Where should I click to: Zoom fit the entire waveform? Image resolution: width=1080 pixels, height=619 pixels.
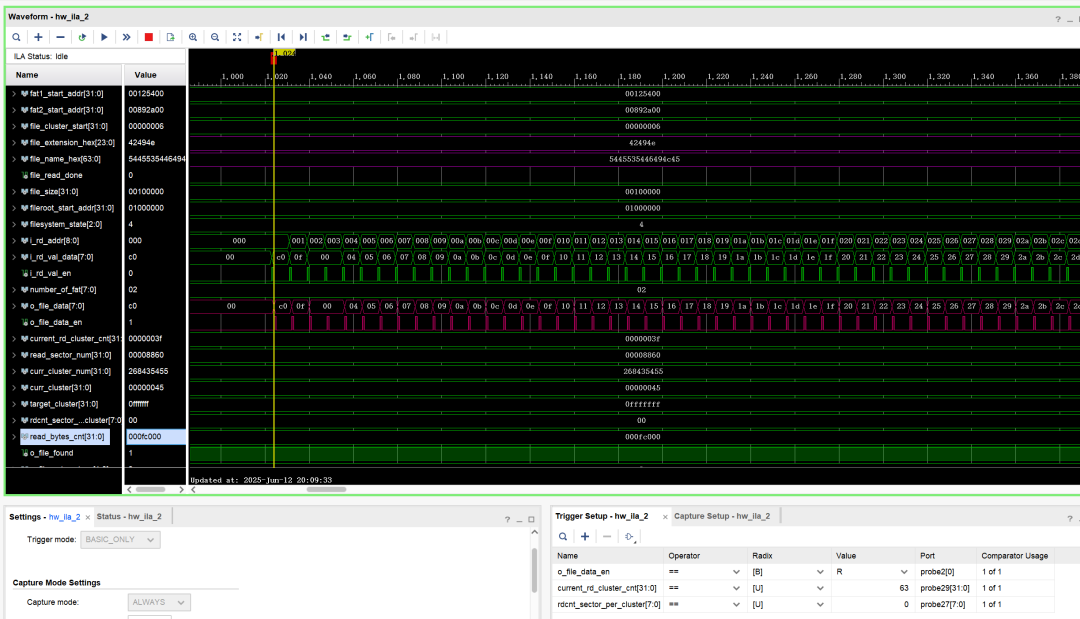236,37
